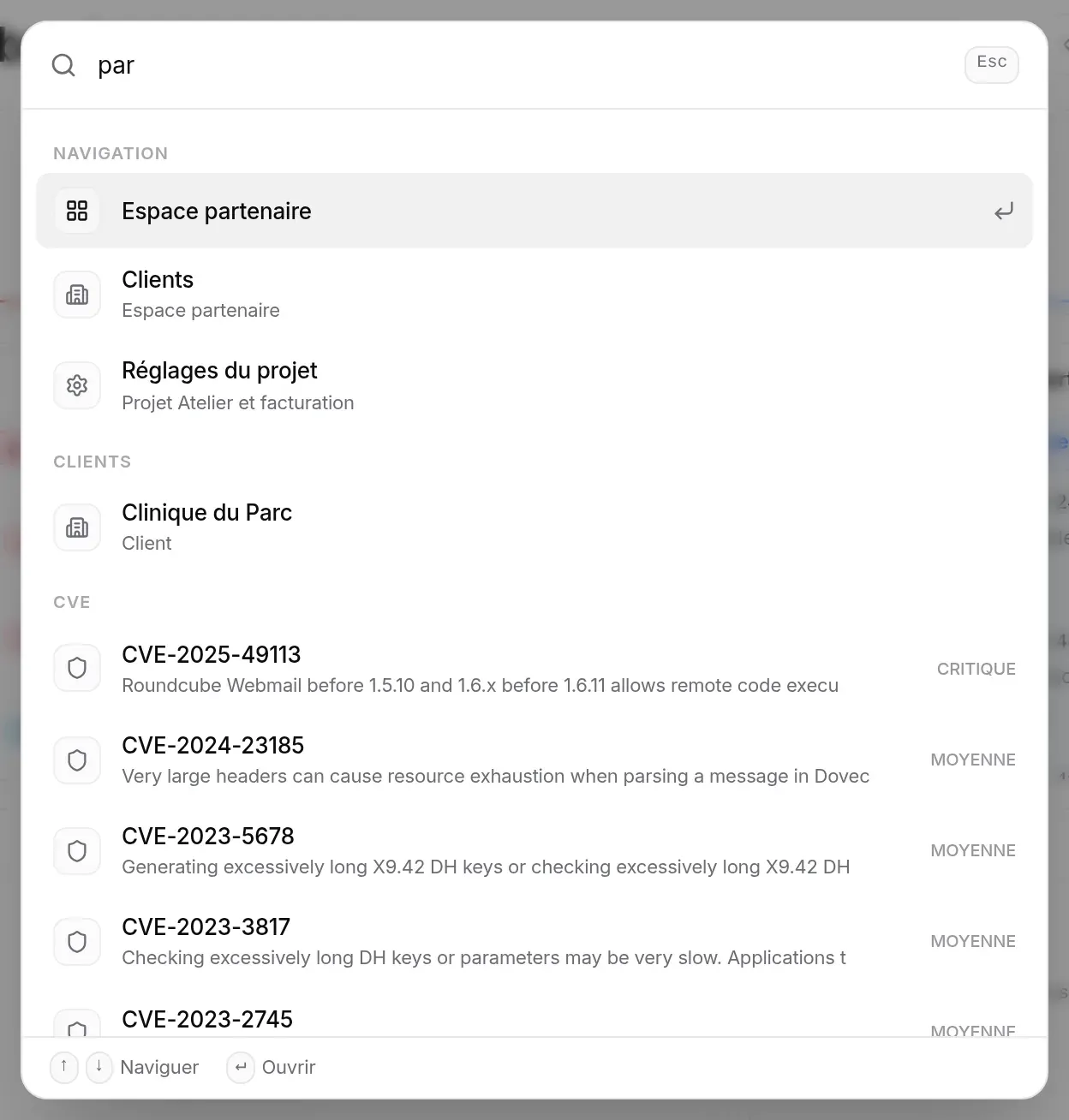Screen dimensions: 1069x1120
Task: Click the enter key hint beside Ouvrir
Action: (x=241, y=1067)
